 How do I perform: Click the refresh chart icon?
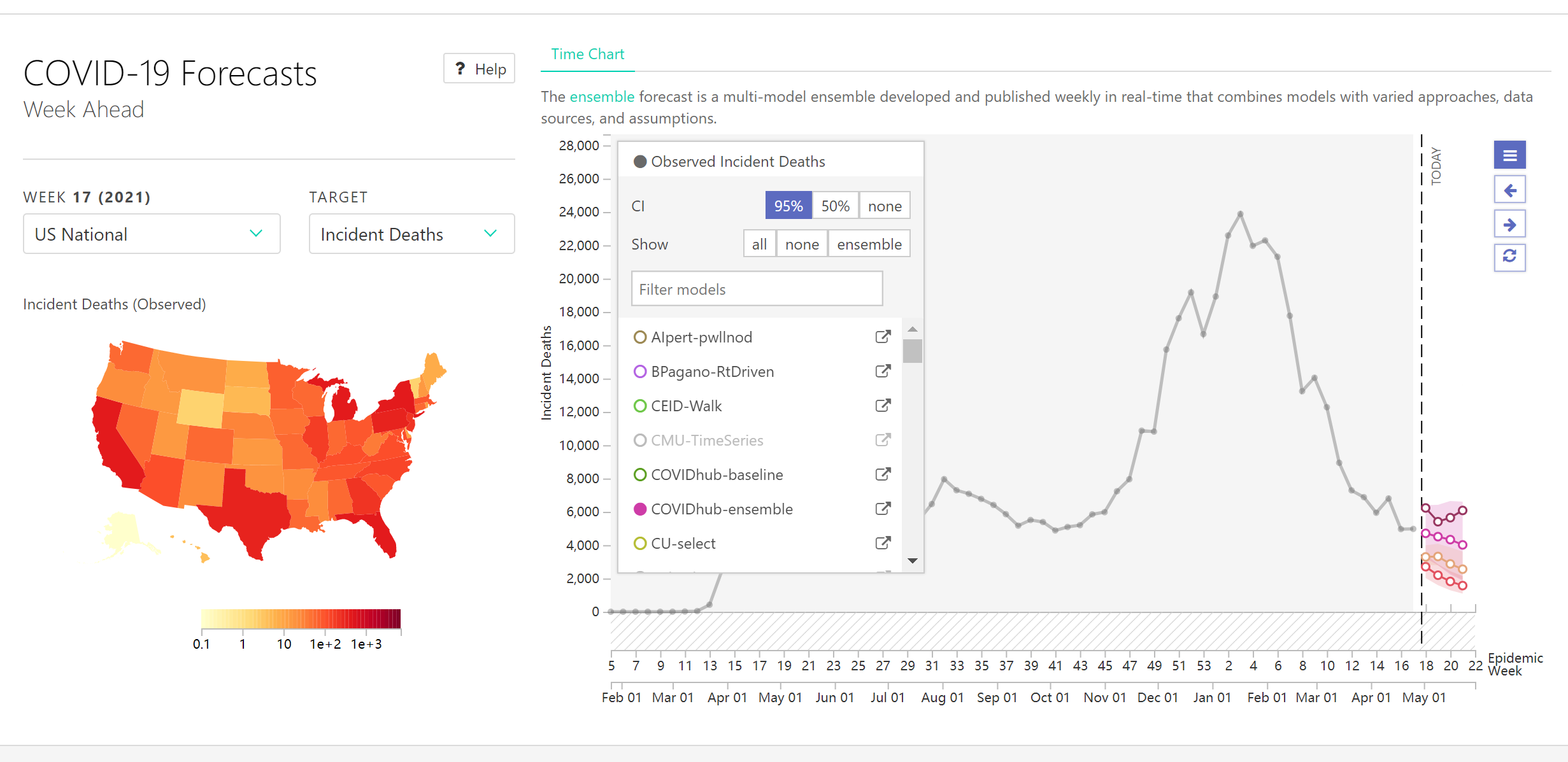coord(1509,257)
